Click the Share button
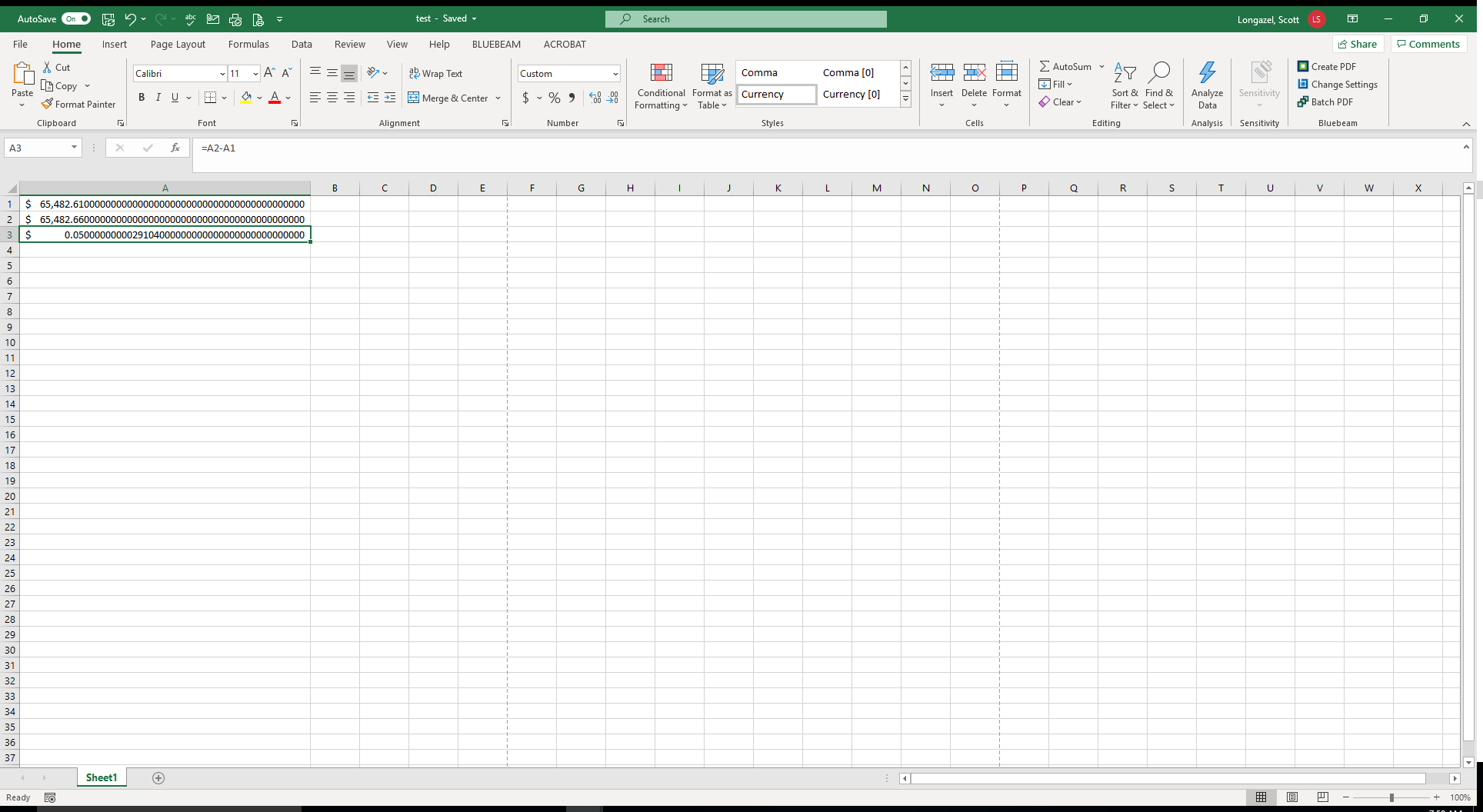This screenshot has height=812, width=1483. [x=1358, y=44]
